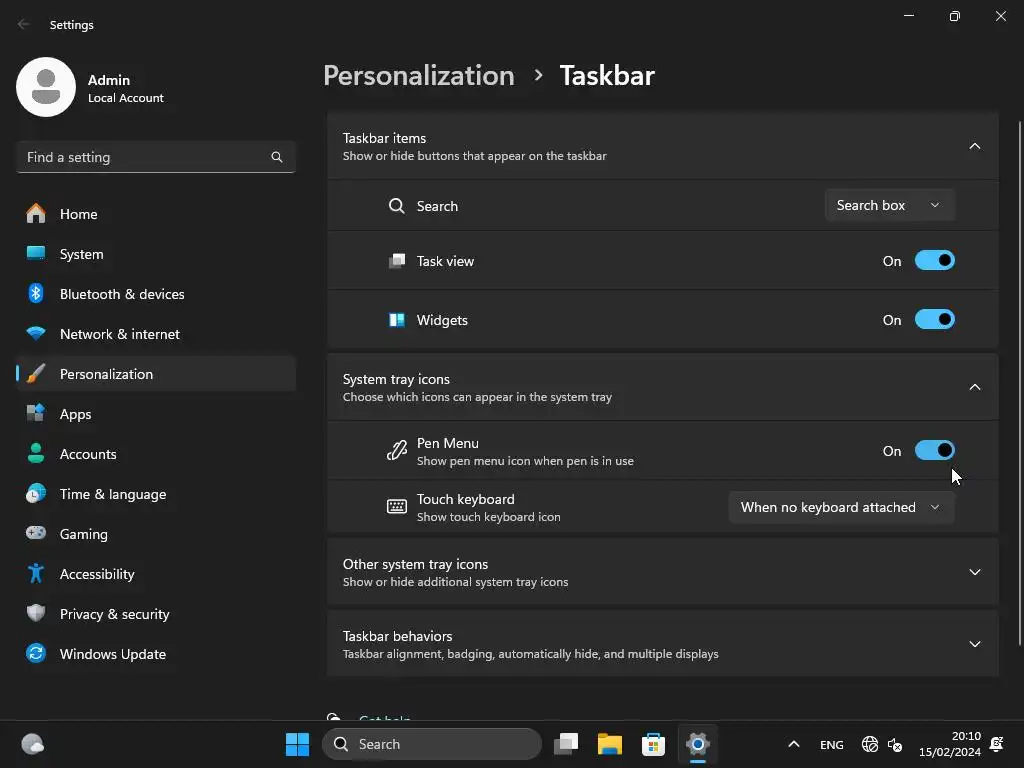Turn off the Task view toggle

(x=935, y=261)
